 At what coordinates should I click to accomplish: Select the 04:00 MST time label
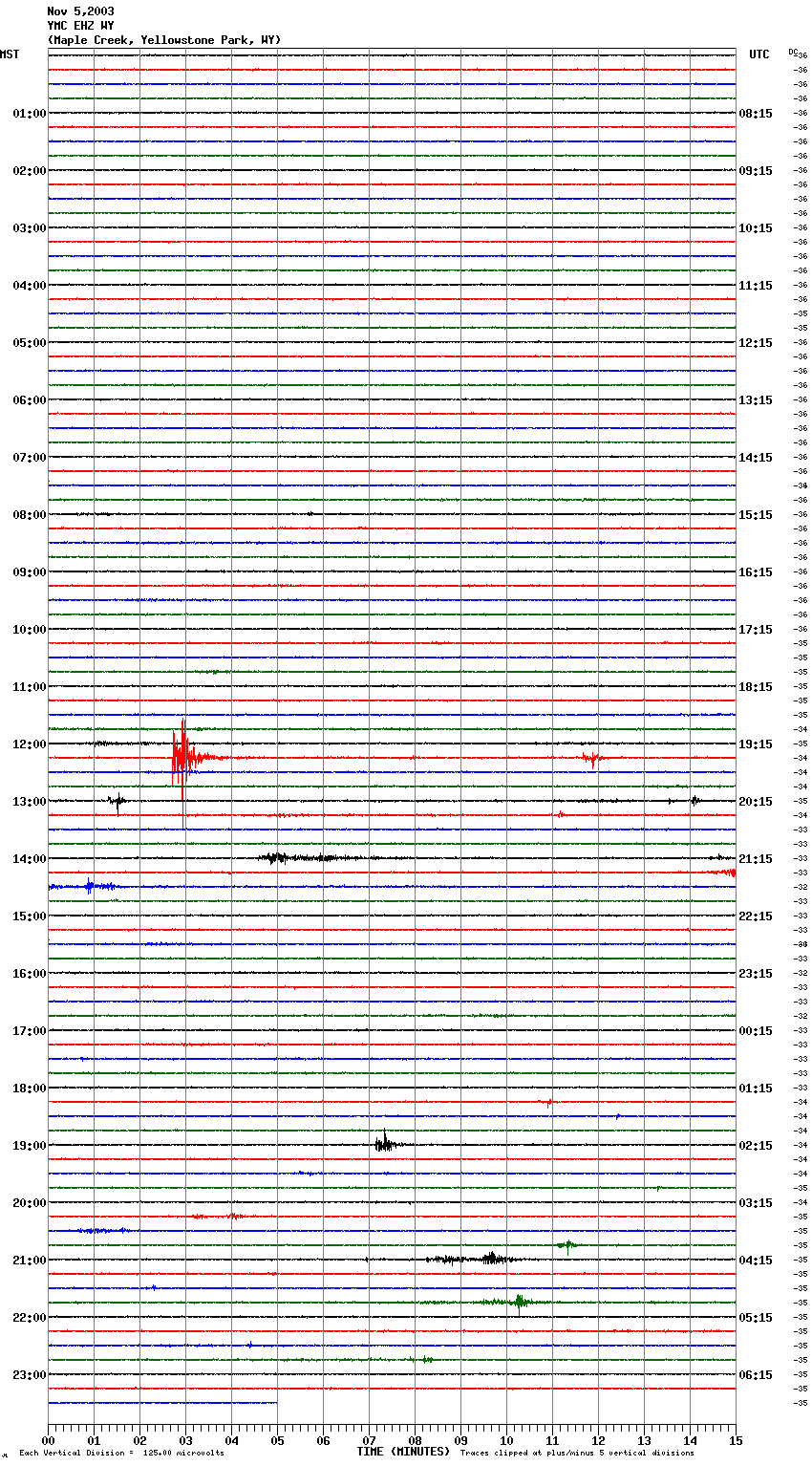(30, 286)
